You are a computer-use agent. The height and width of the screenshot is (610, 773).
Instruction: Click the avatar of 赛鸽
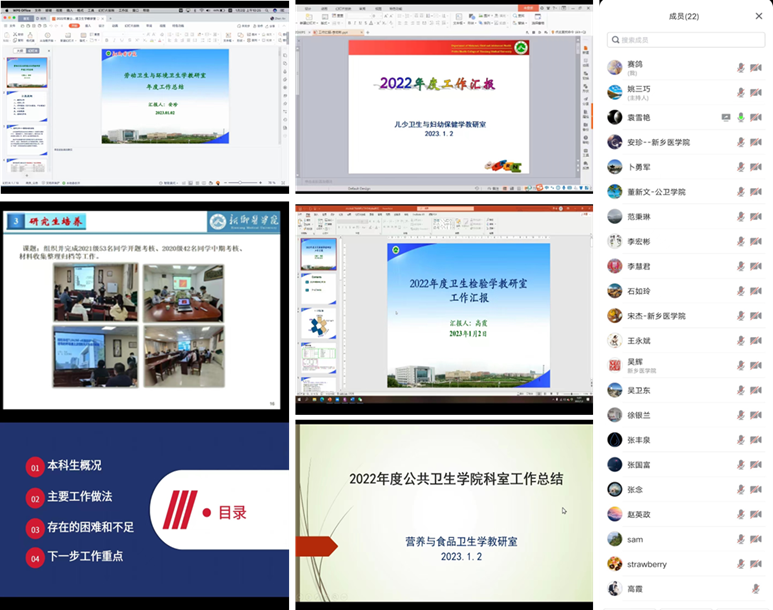(615, 68)
